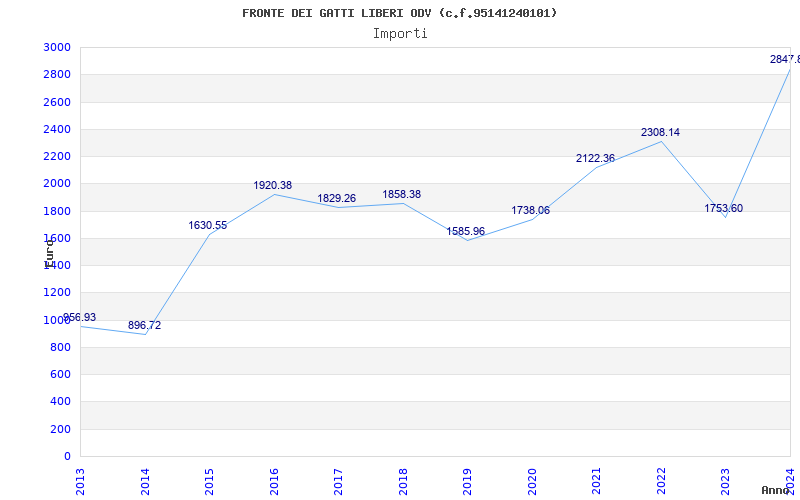Click y-axis value 1800
The height and width of the screenshot is (500, 800).
(57, 211)
